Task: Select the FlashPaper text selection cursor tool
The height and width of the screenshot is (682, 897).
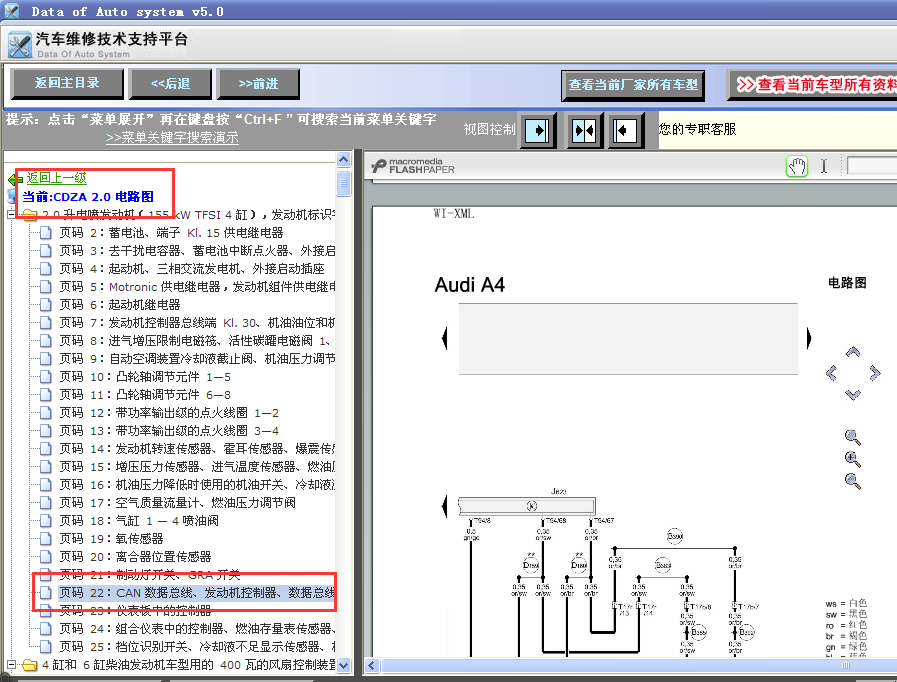Action: [824, 166]
